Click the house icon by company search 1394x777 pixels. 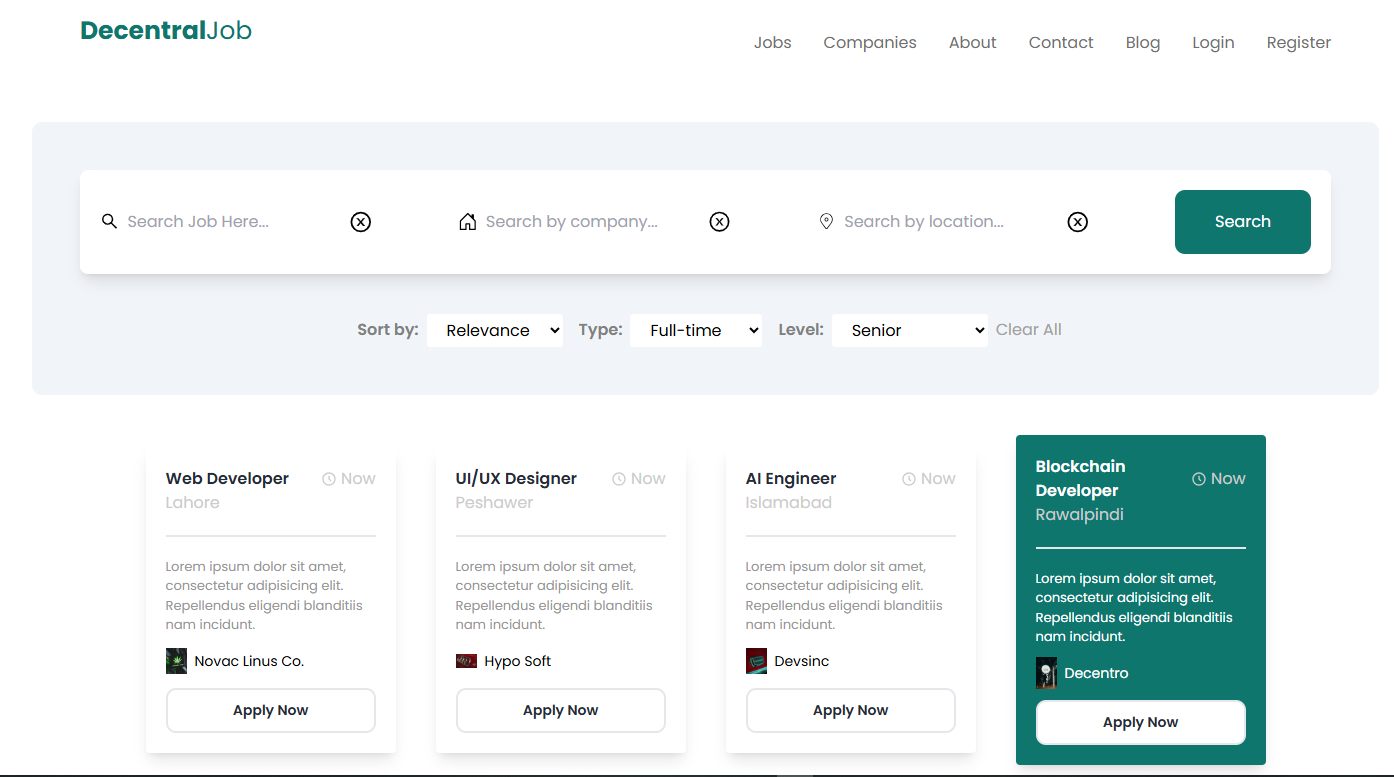pos(467,221)
